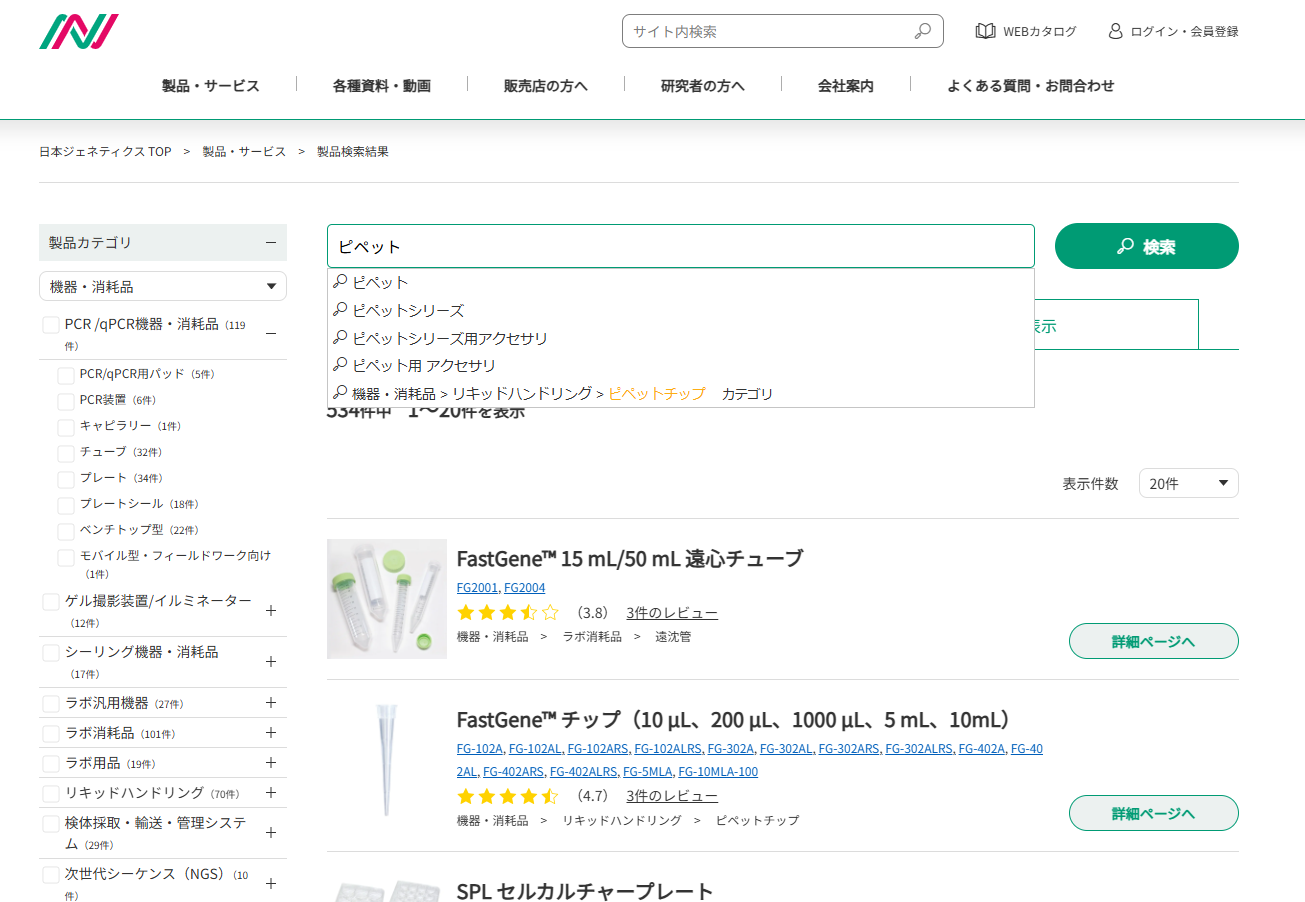
Task: Select the ピペットチップ category suggestion
Action: point(680,393)
